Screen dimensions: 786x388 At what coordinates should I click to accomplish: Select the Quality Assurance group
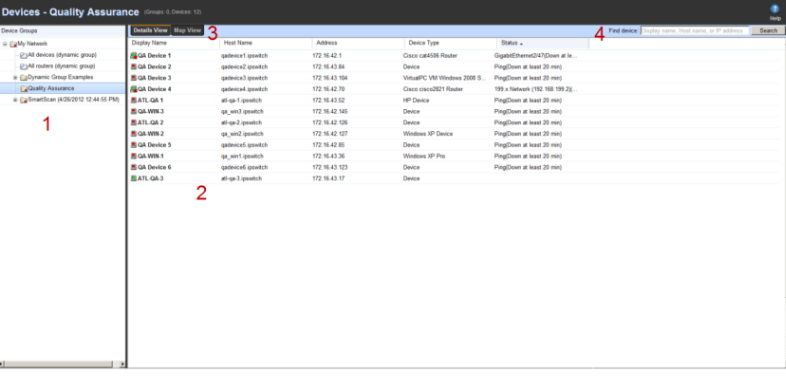51,88
